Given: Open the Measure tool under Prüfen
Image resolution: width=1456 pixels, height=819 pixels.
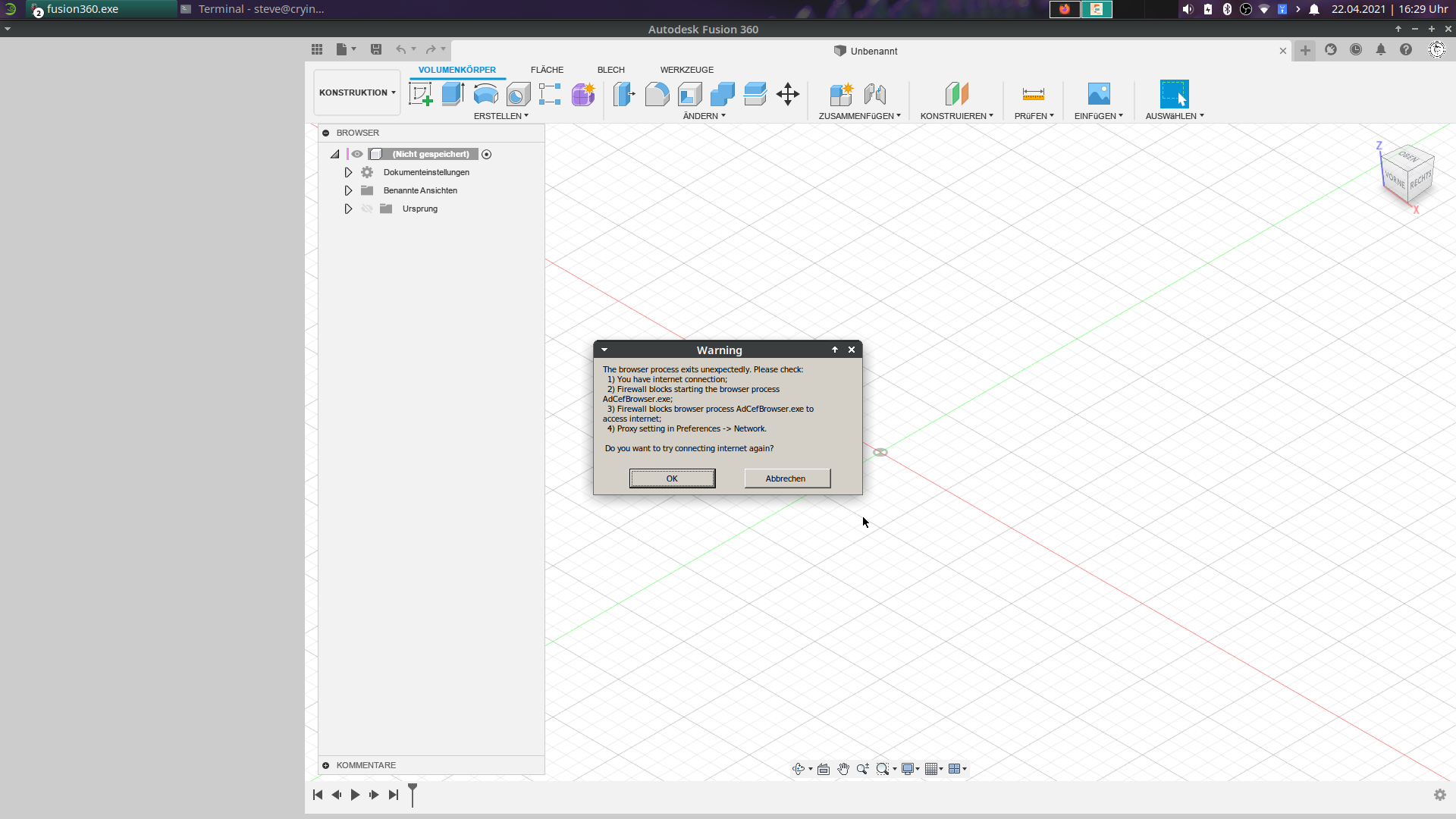Looking at the screenshot, I should point(1034,94).
